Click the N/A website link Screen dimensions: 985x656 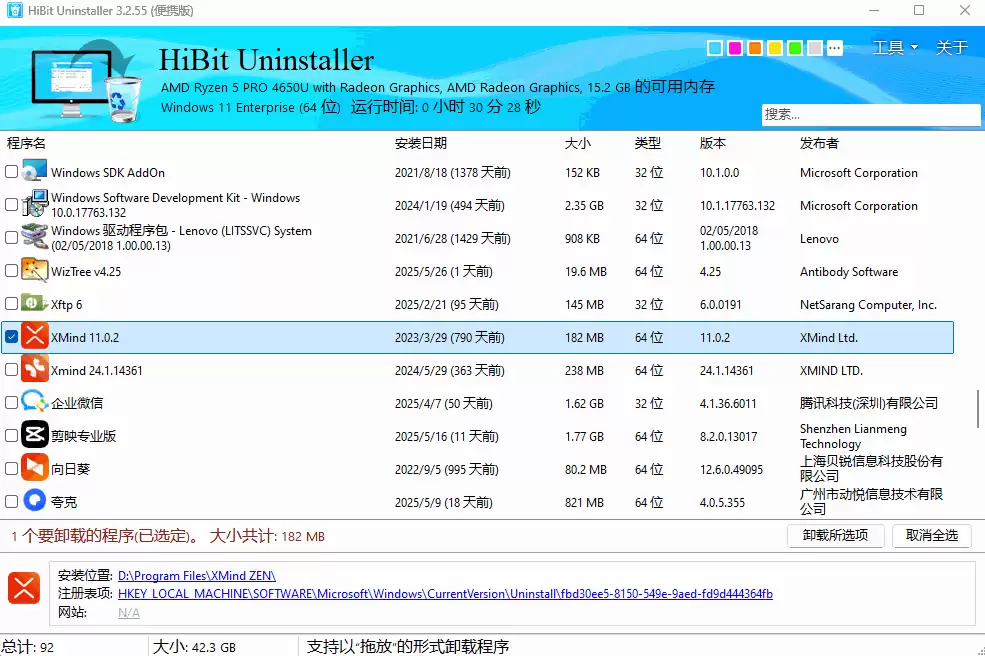pyautogui.click(x=129, y=613)
